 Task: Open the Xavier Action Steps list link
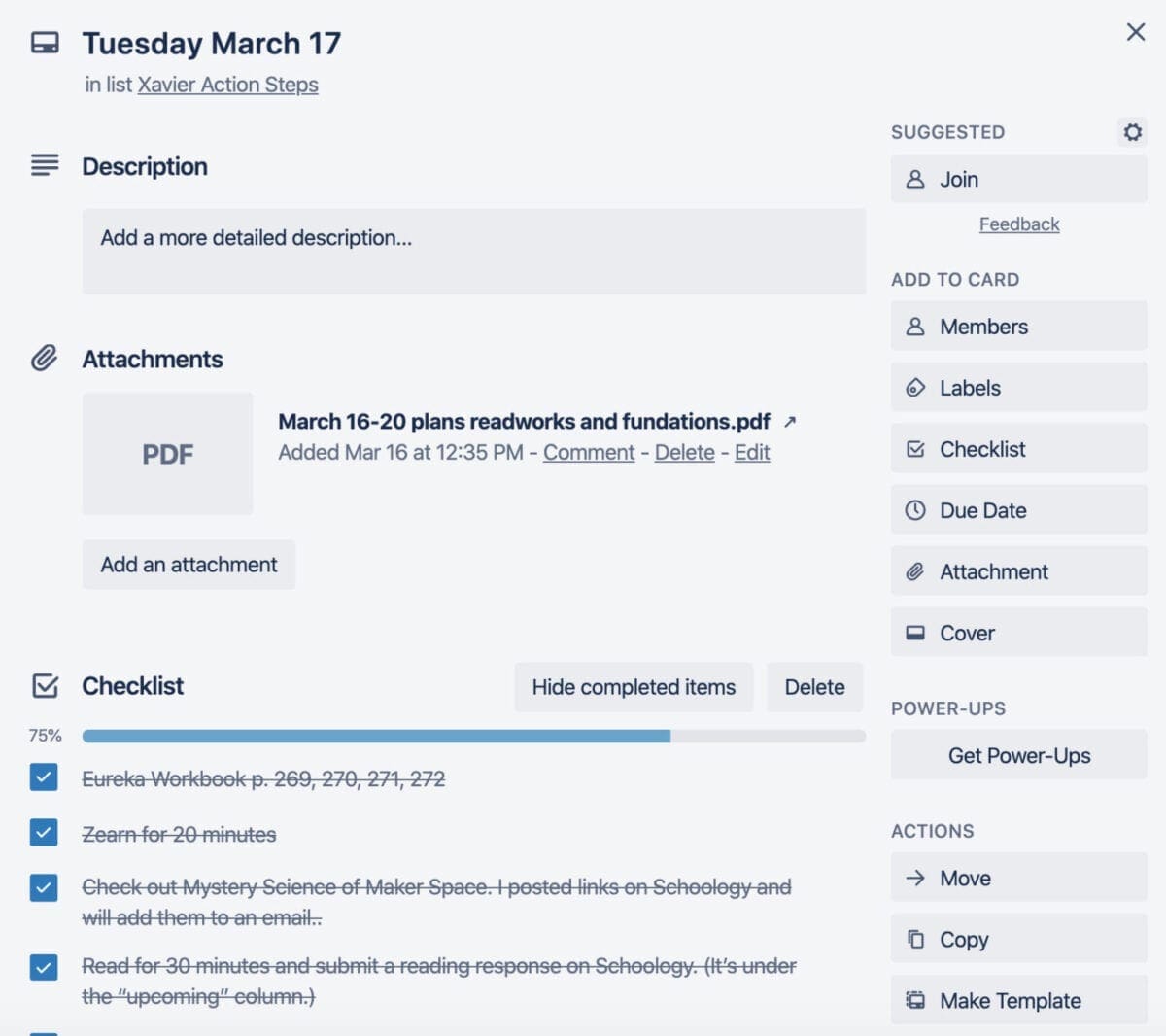pyautogui.click(x=227, y=85)
